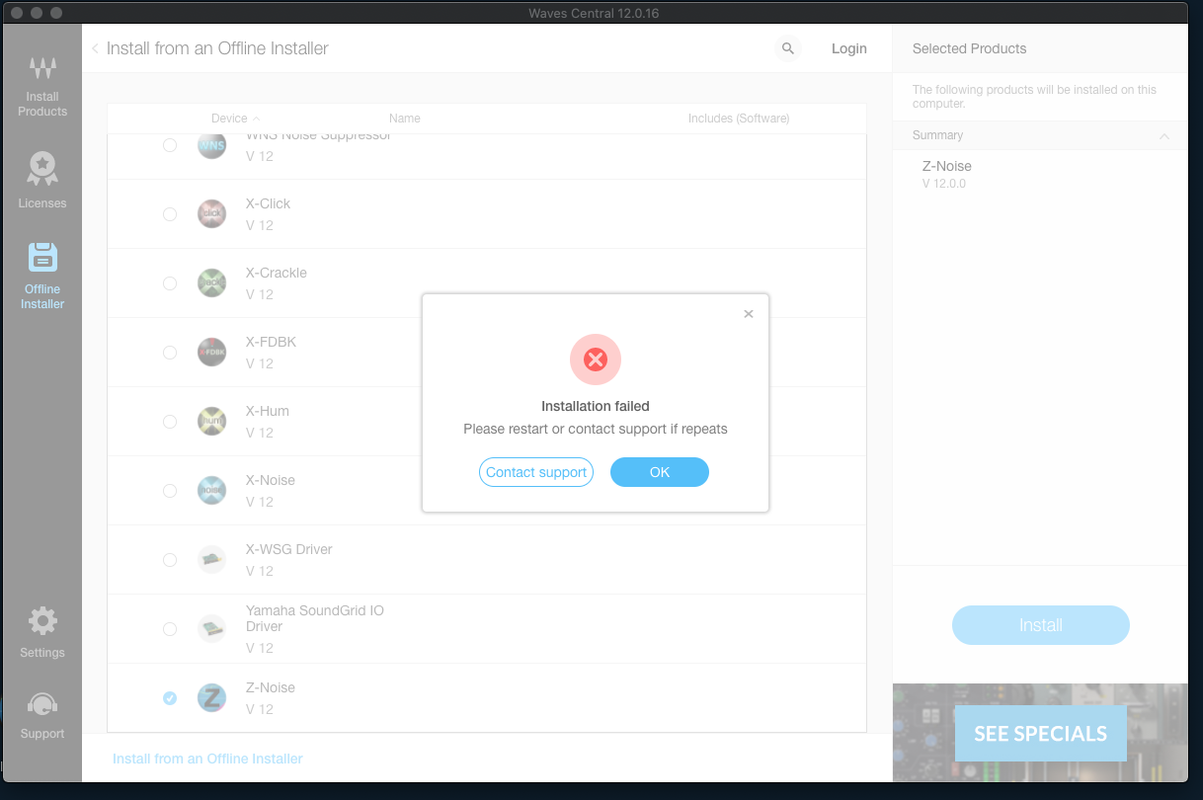Select the X-Noise radio button
The image size is (1203, 800).
tap(170, 490)
